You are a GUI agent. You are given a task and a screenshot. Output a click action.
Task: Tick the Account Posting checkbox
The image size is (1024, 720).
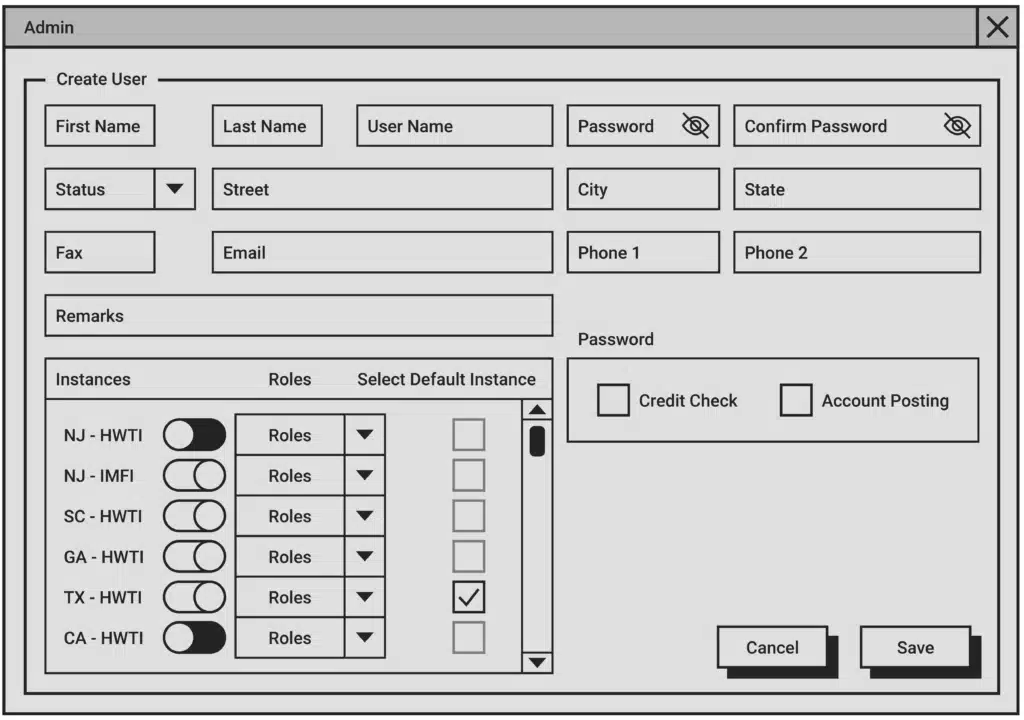pyautogui.click(x=796, y=400)
